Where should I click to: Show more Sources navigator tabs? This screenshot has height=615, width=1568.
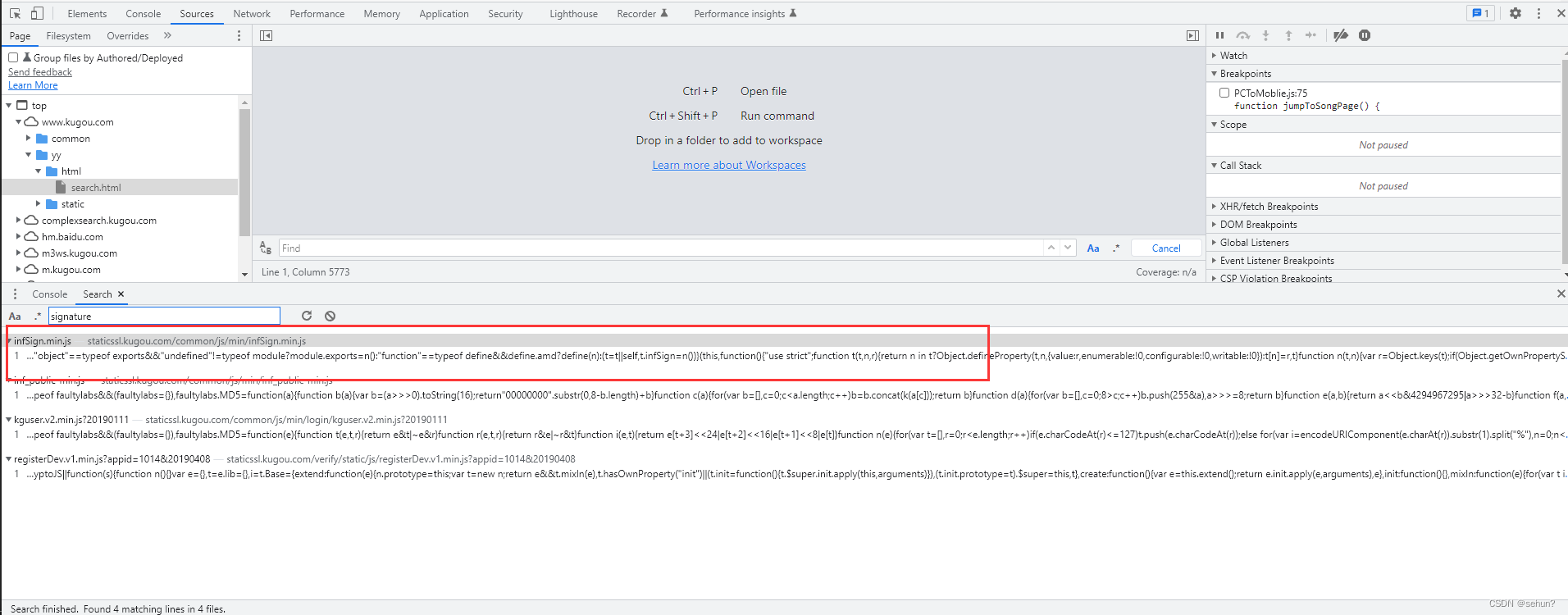click(x=167, y=35)
